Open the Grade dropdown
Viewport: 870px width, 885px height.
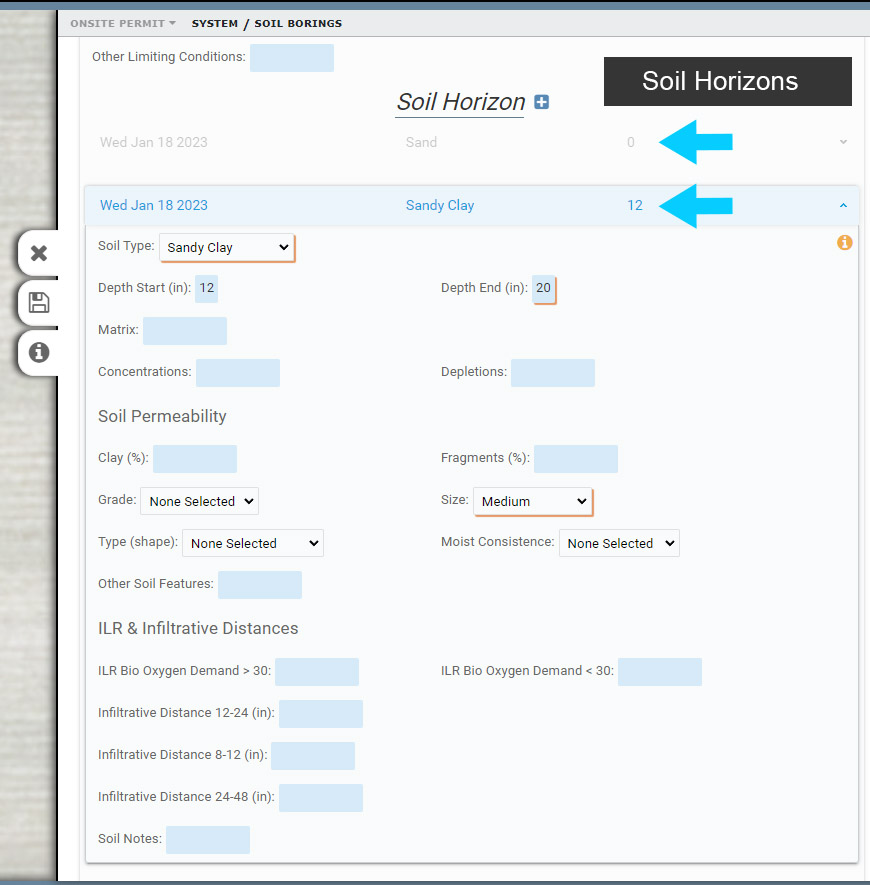[x=199, y=501]
